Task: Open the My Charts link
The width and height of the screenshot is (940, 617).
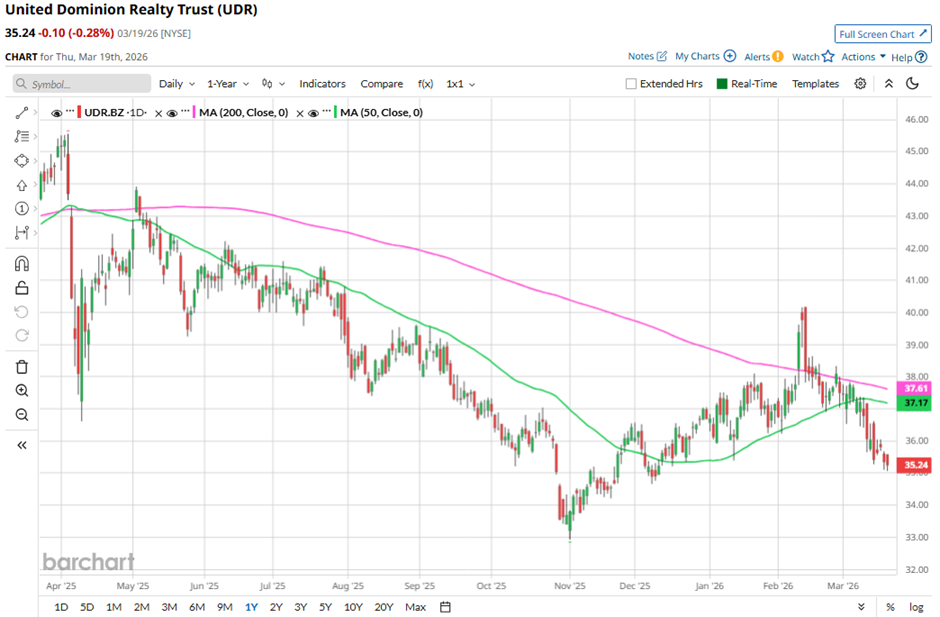Action: point(705,57)
